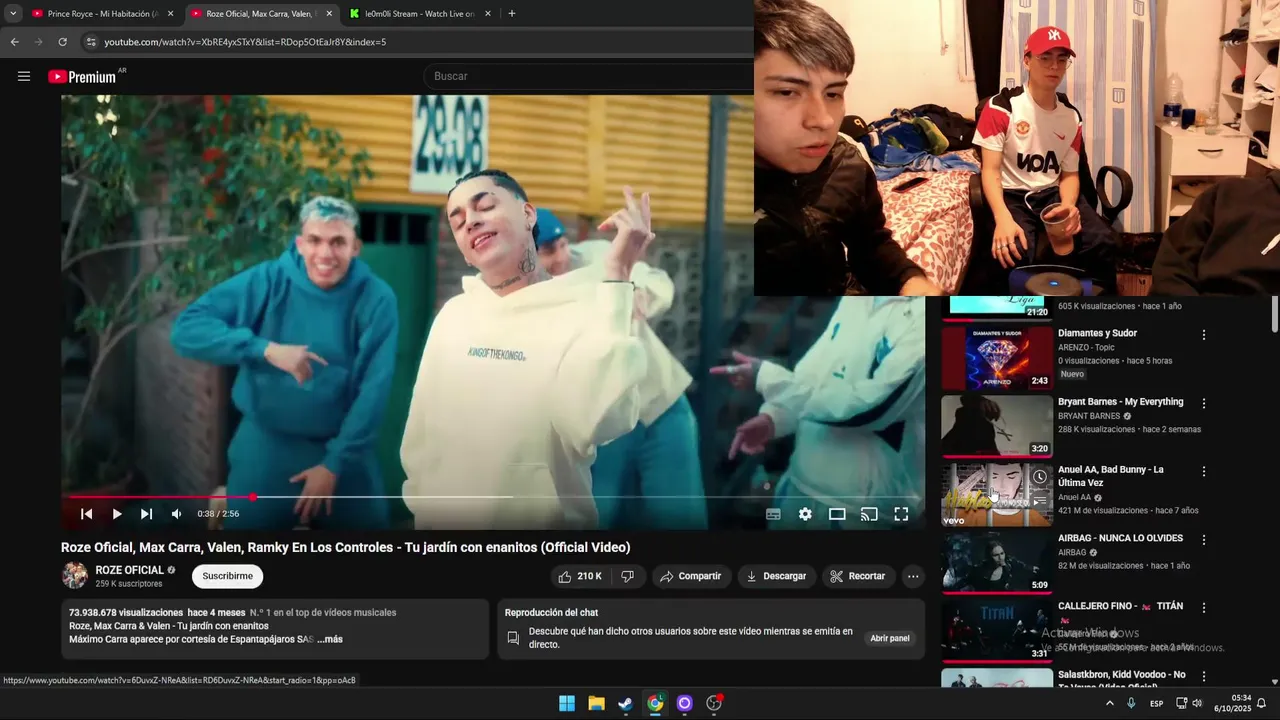Cast video to a TV device

869,514
